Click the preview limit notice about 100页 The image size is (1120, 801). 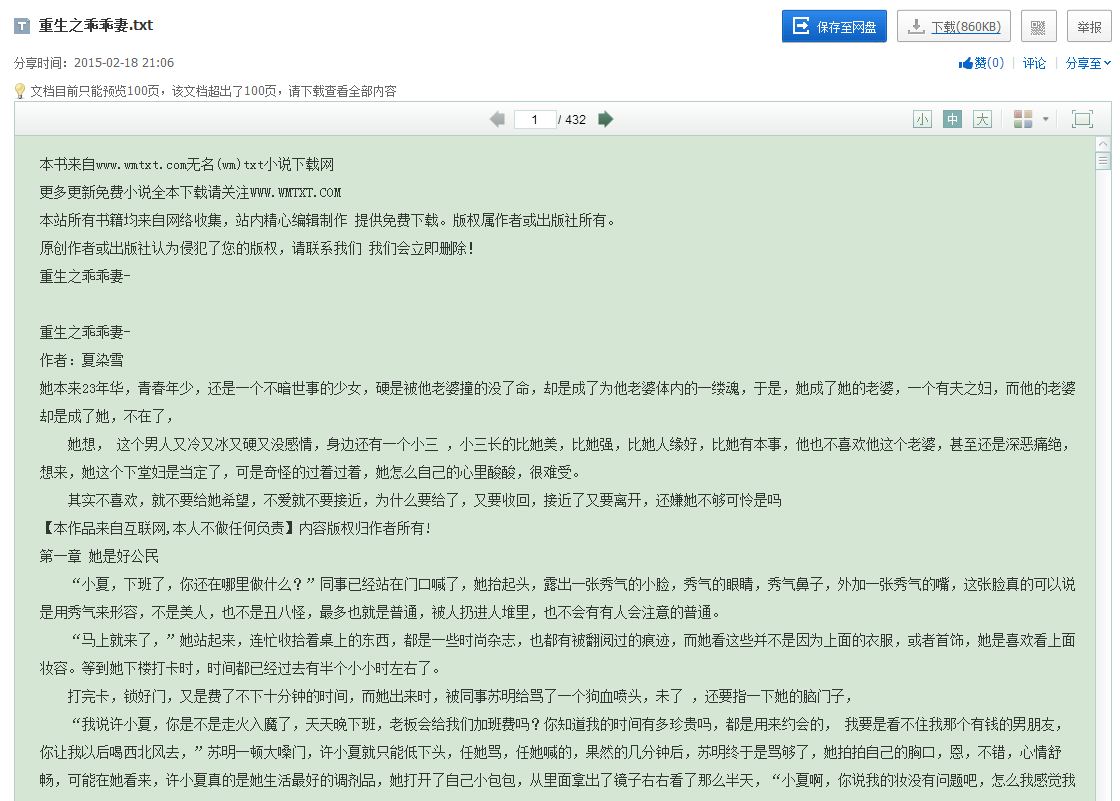pos(213,91)
